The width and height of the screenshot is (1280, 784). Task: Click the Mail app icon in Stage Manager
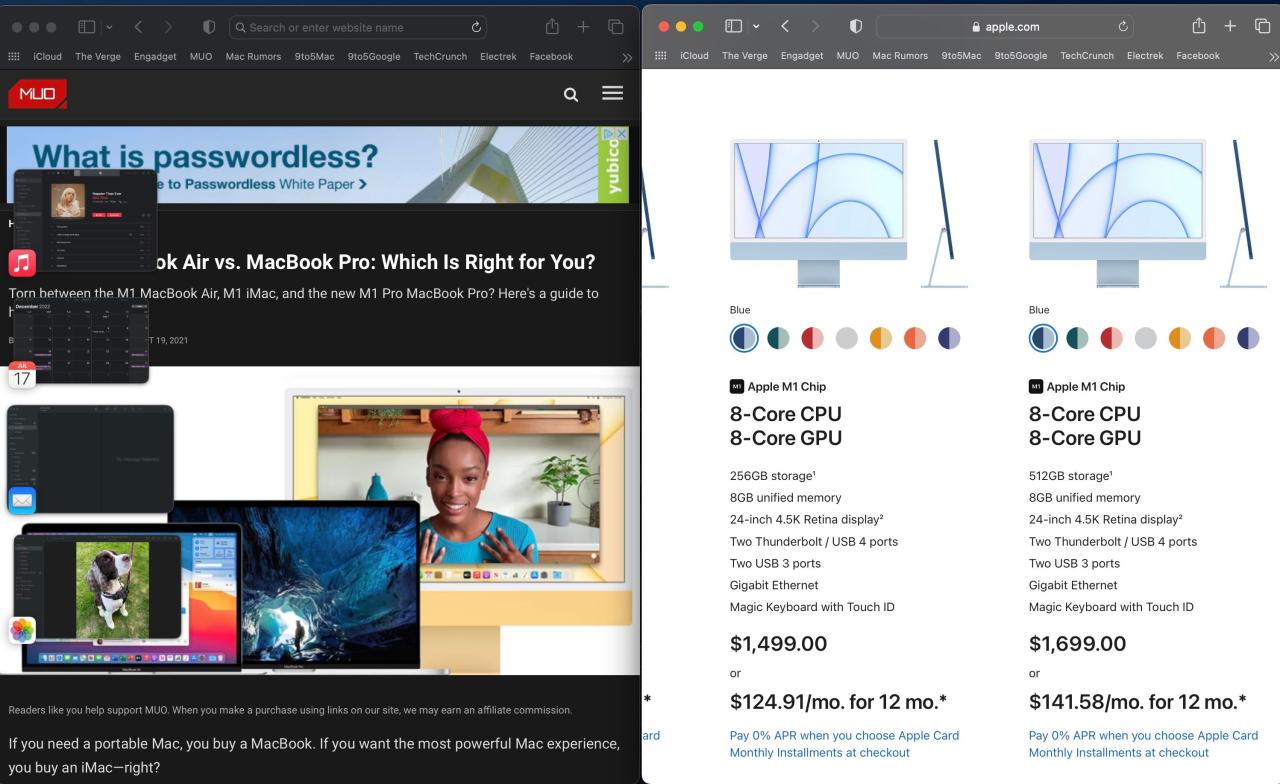pos(22,500)
